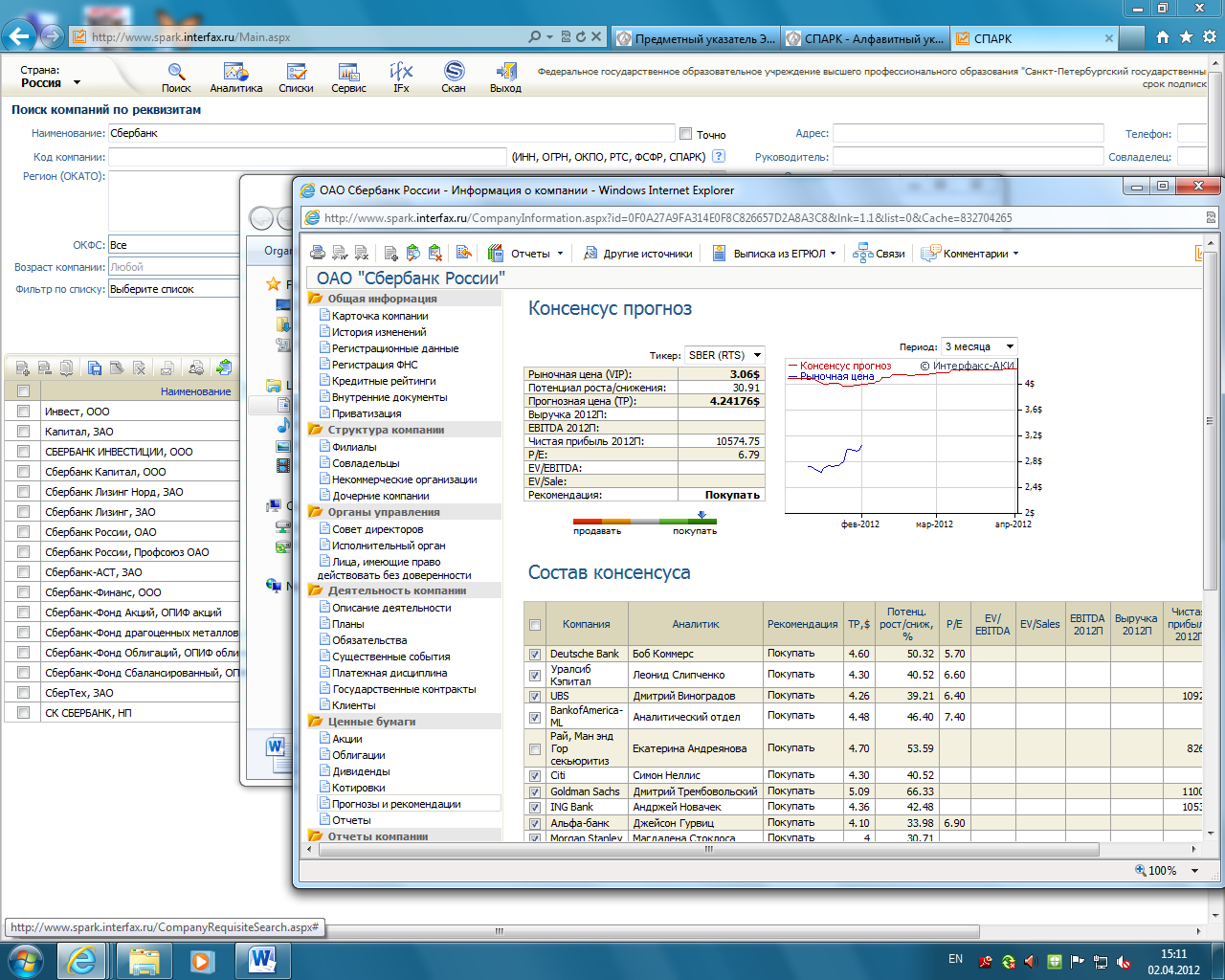This screenshot has width=1225, height=980.
Task: Uncheck the UBS row checkbox
Action: point(535,697)
